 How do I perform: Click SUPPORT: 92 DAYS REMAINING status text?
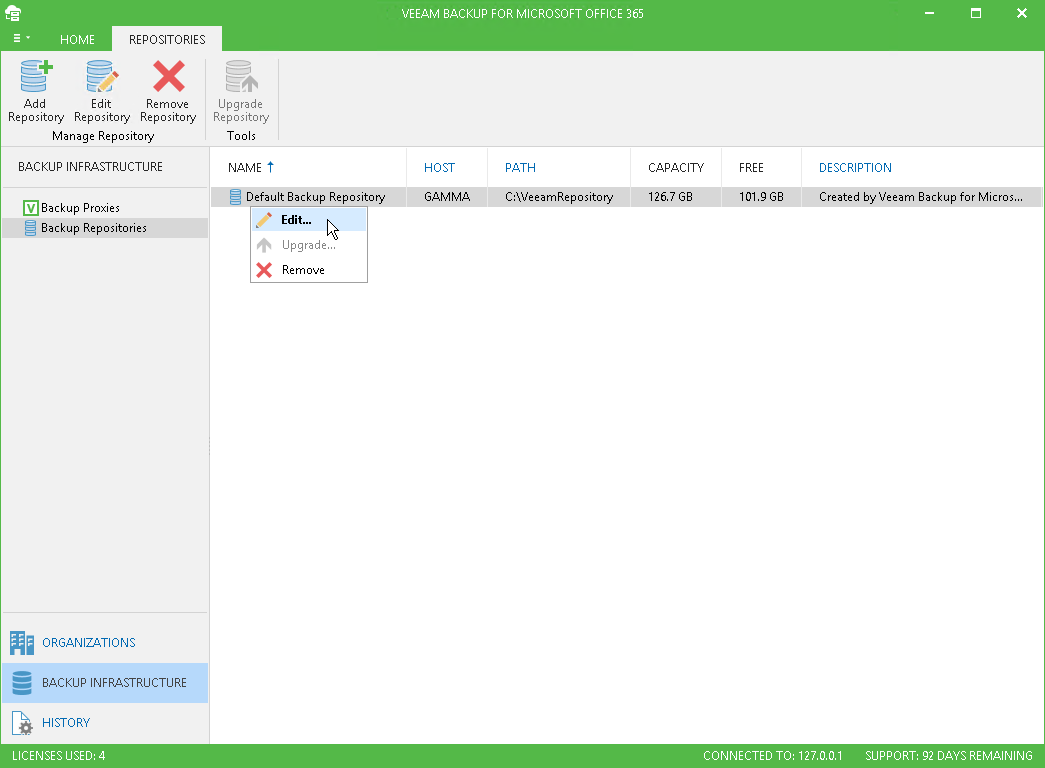tap(948, 756)
